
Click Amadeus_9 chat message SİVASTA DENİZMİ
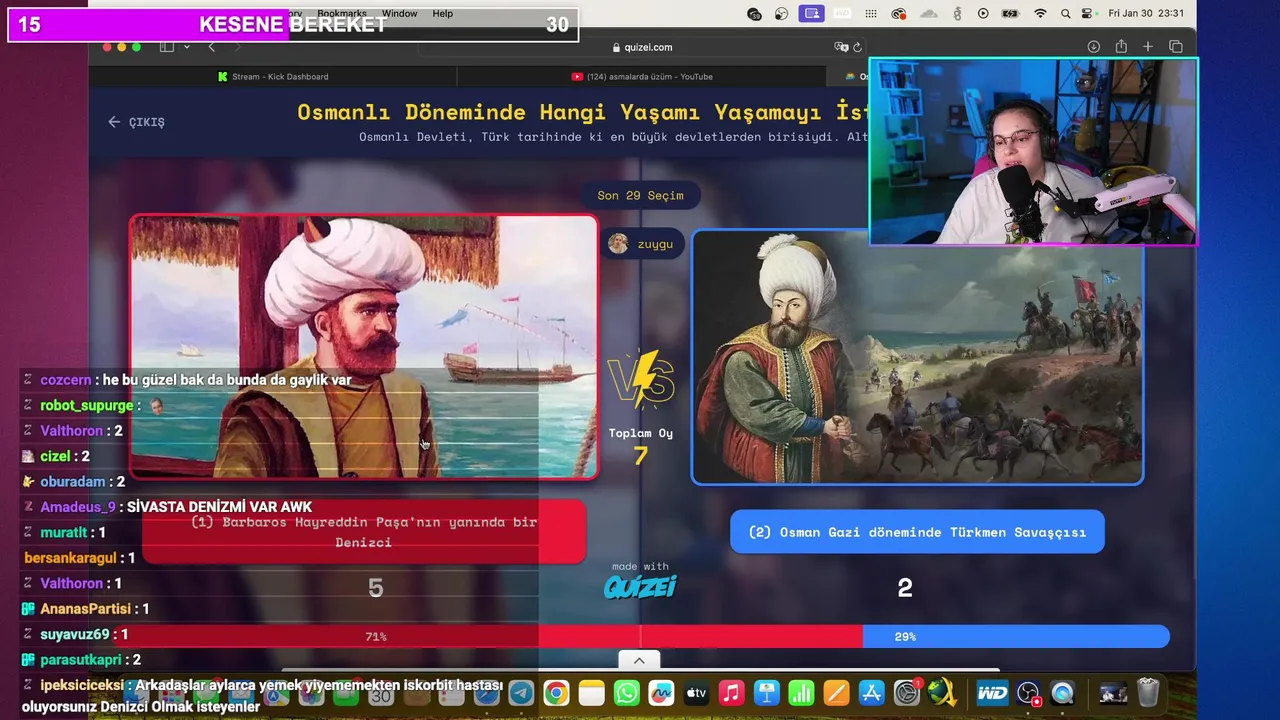coord(166,507)
